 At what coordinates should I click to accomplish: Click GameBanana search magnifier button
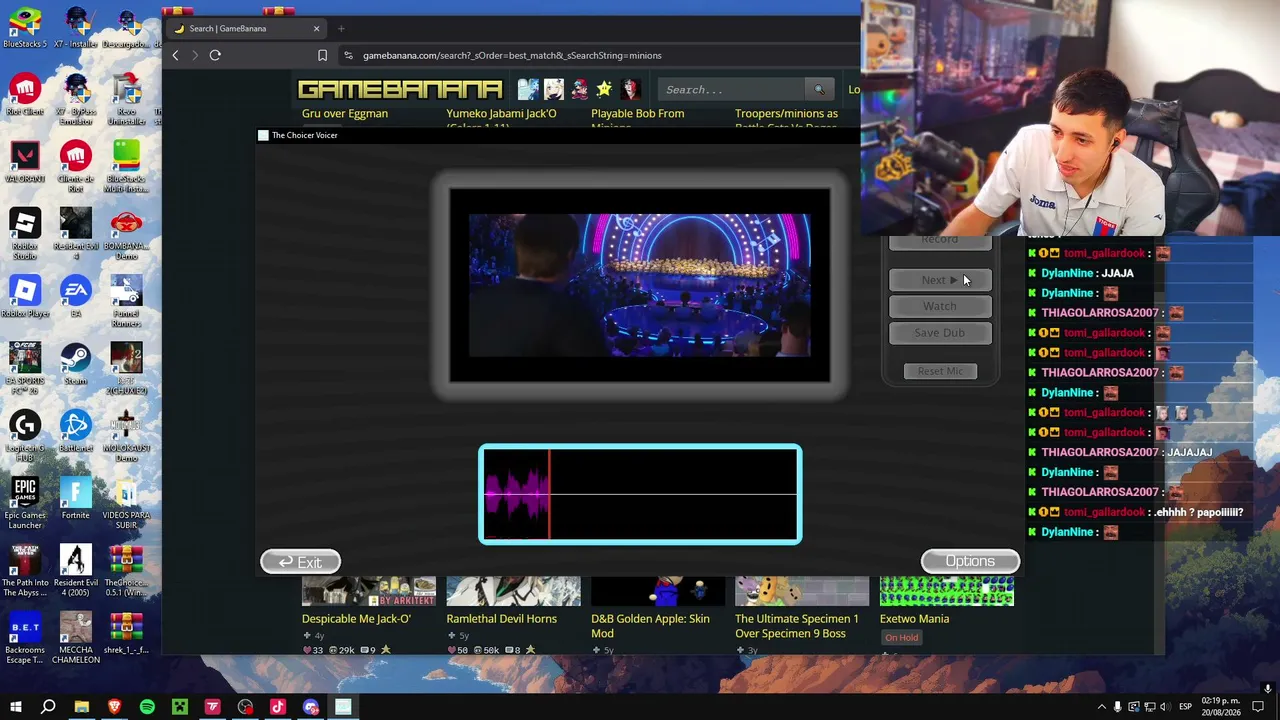point(819,90)
